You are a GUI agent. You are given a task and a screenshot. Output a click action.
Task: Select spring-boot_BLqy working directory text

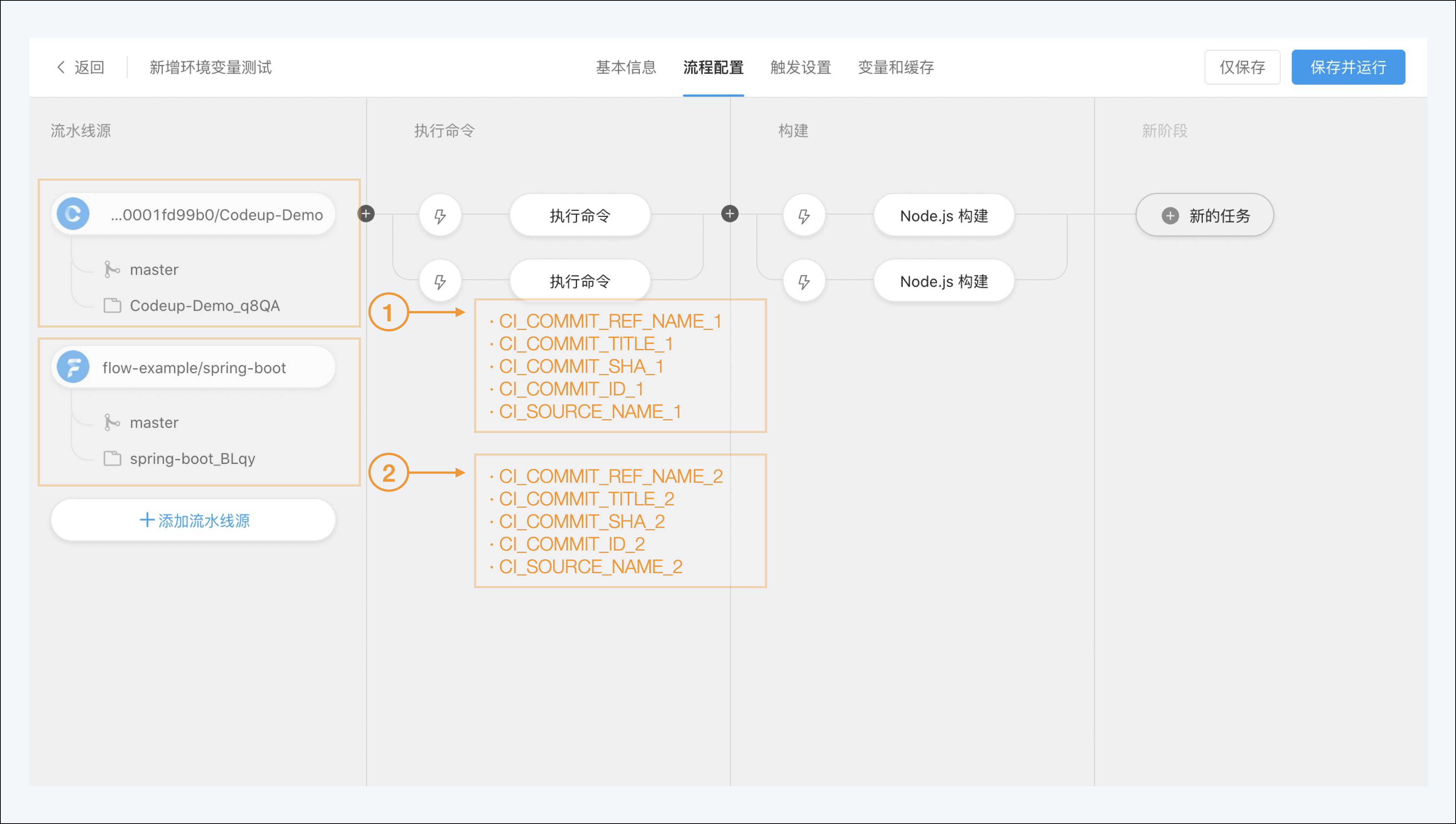click(193, 458)
